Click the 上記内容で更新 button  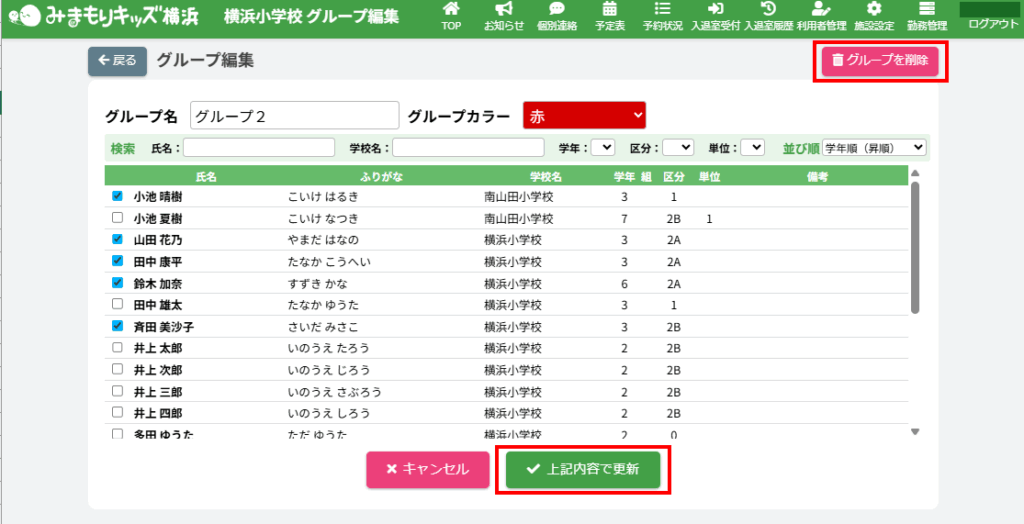coord(583,469)
